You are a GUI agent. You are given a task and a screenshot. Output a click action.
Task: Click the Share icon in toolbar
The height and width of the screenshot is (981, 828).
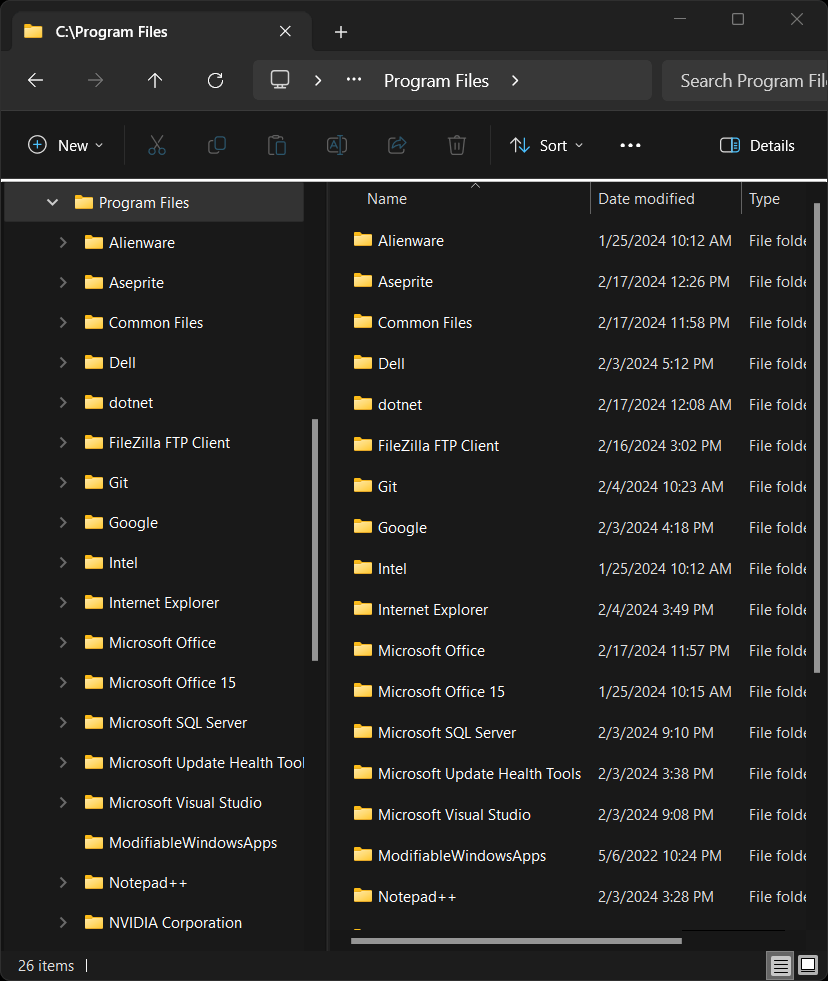[x=397, y=145]
